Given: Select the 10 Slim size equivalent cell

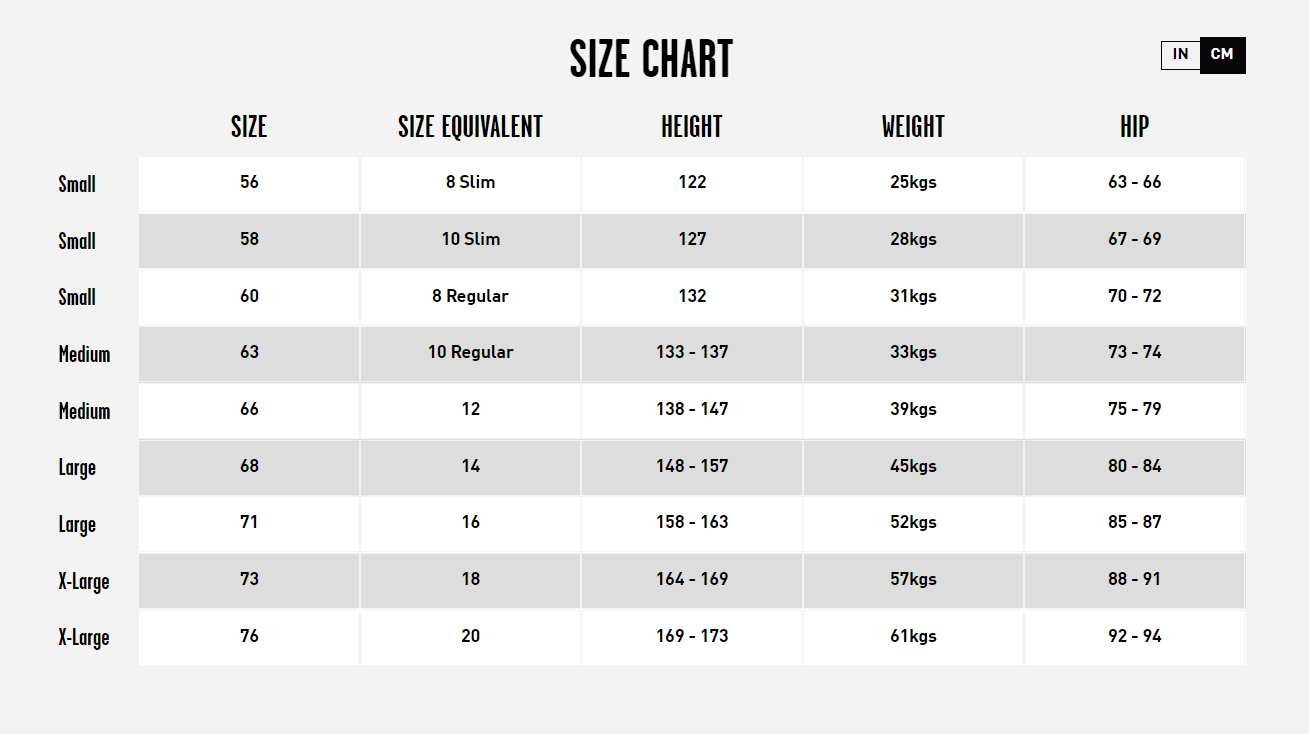Looking at the screenshot, I should coord(470,241).
